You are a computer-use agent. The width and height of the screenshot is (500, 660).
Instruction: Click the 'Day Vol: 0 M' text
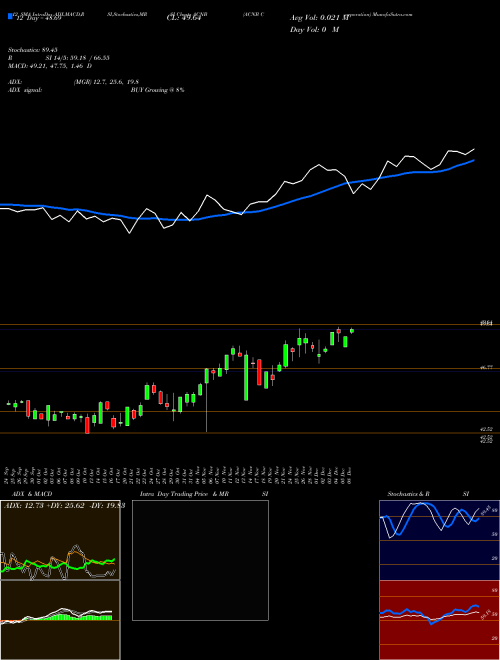click(314, 29)
